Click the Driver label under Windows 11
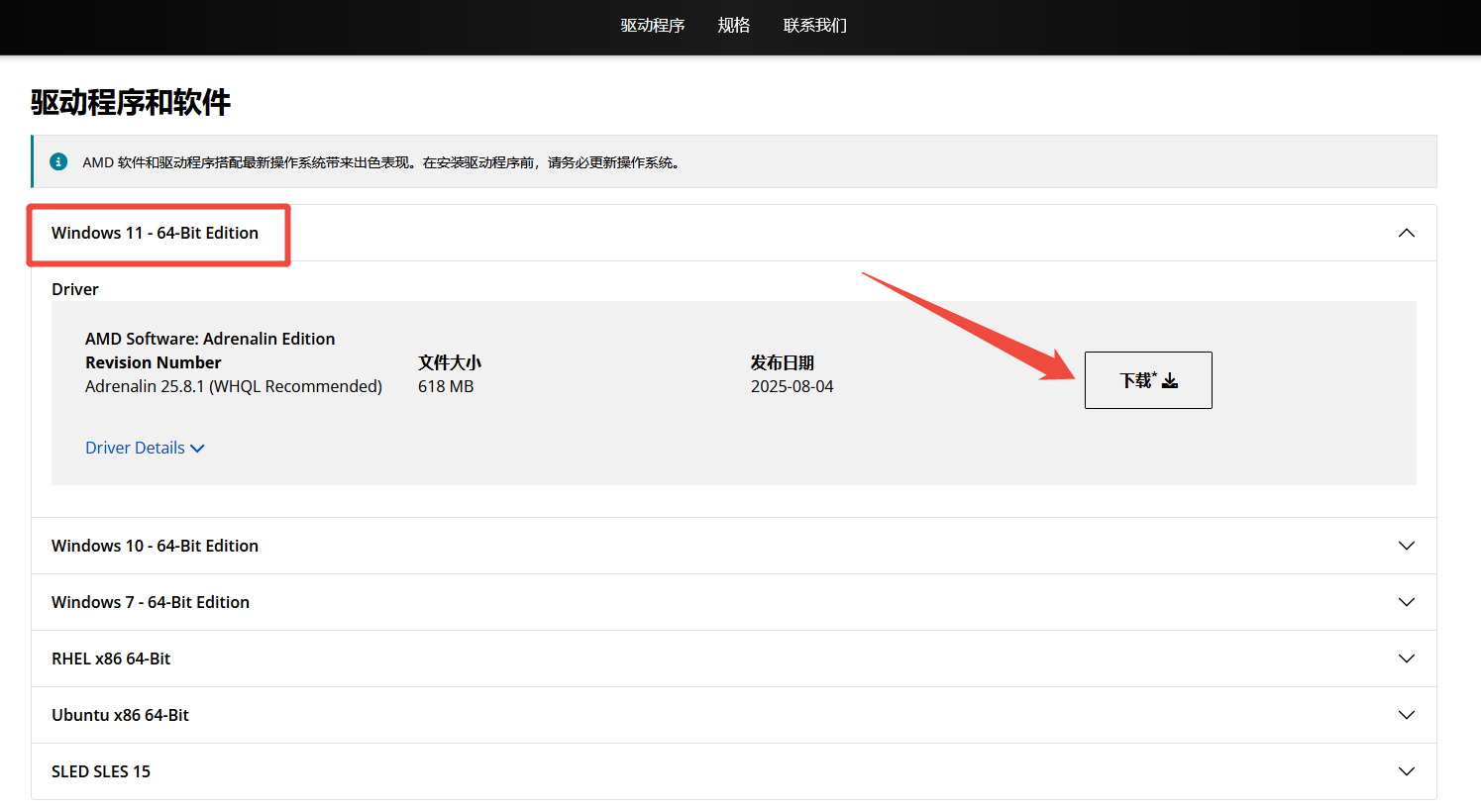The image size is (1481, 812). (75, 289)
